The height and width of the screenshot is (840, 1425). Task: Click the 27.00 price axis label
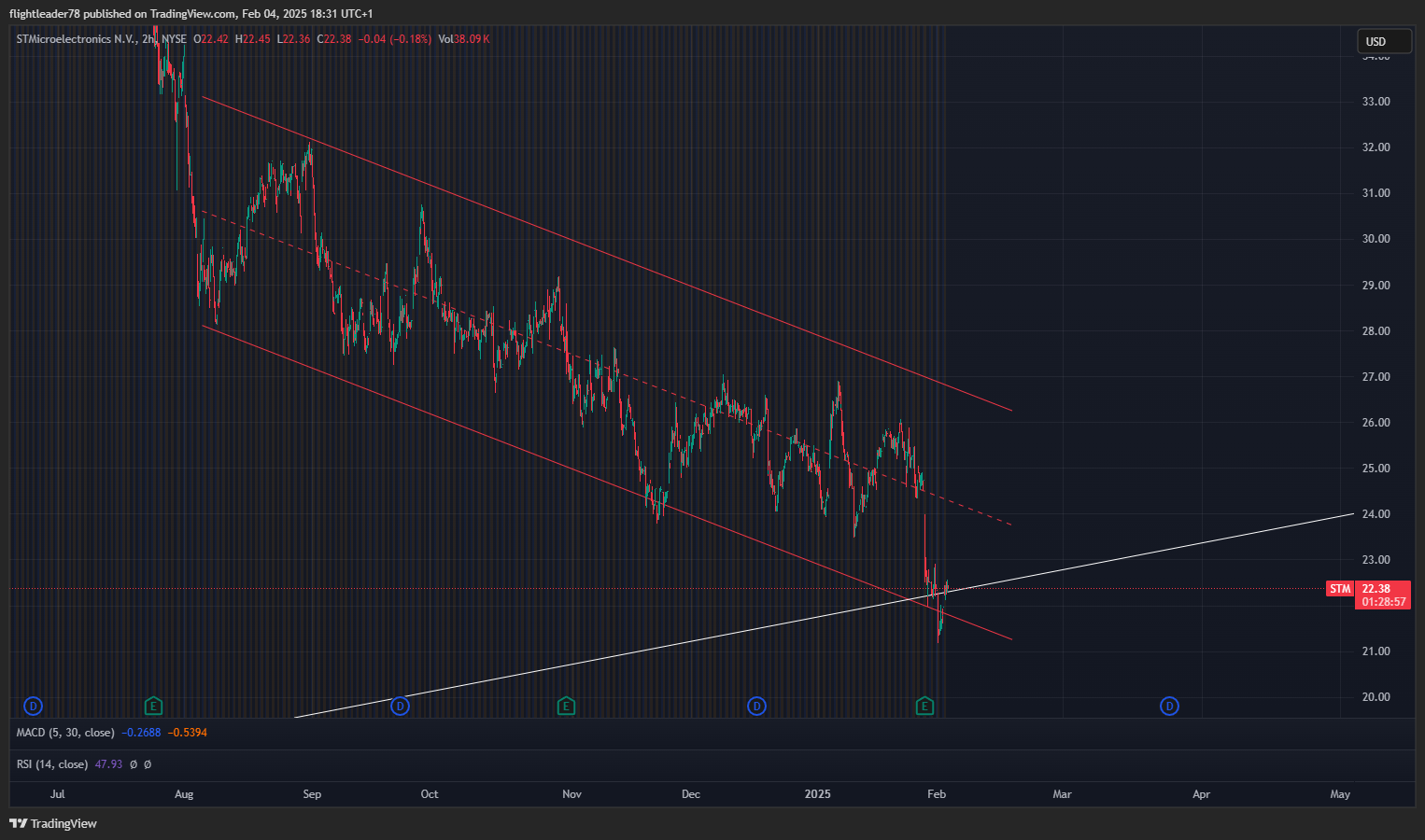[1376, 377]
